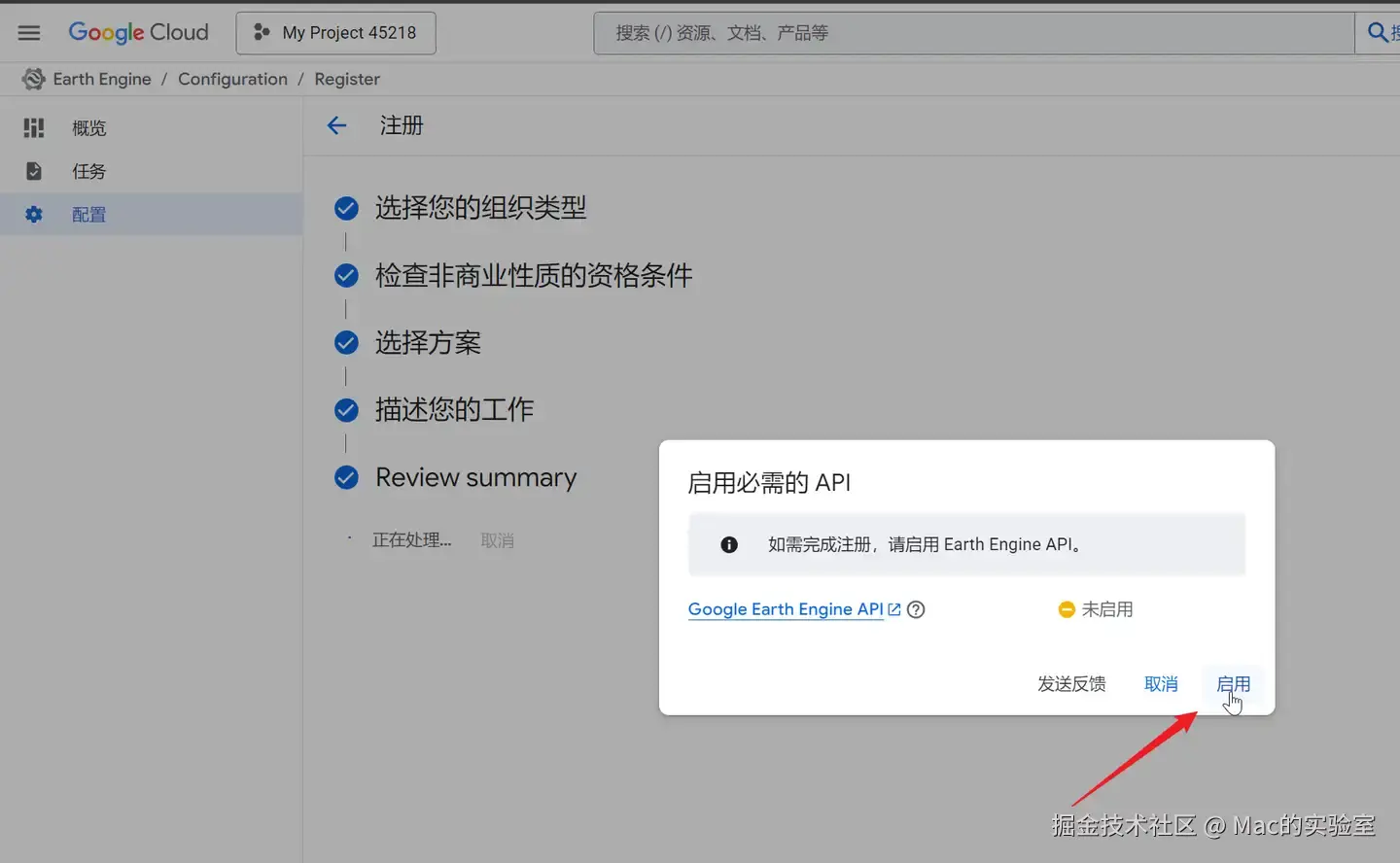Open the 任务 sidebar item
The width and height of the screenshot is (1400, 863).
[x=151, y=171]
